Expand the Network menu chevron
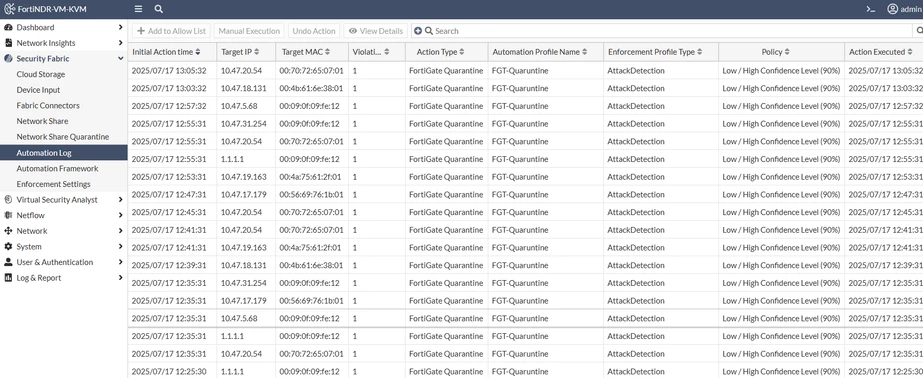 [120, 231]
